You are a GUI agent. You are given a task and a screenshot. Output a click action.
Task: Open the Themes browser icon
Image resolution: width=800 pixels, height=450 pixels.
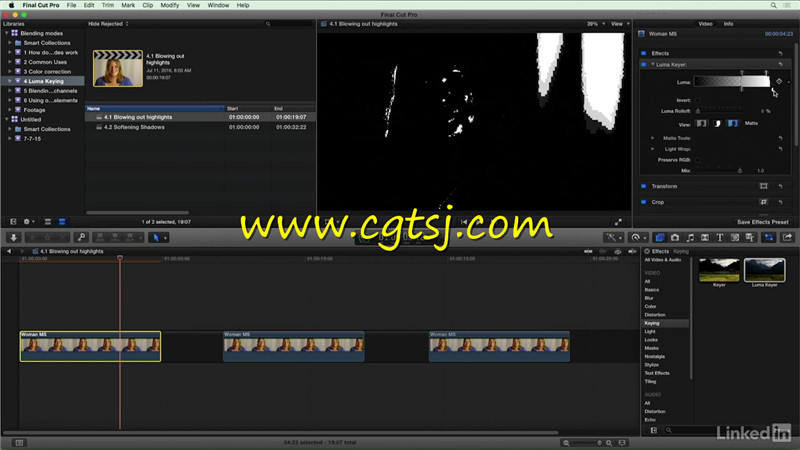point(750,238)
